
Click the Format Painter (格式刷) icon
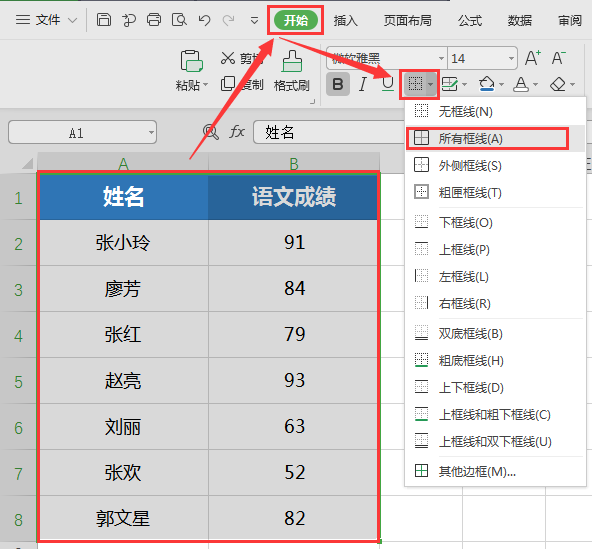click(292, 61)
